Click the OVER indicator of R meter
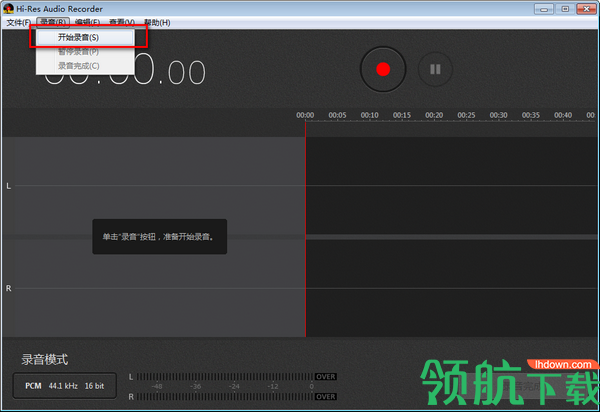 pyautogui.click(x=326, y=397)
